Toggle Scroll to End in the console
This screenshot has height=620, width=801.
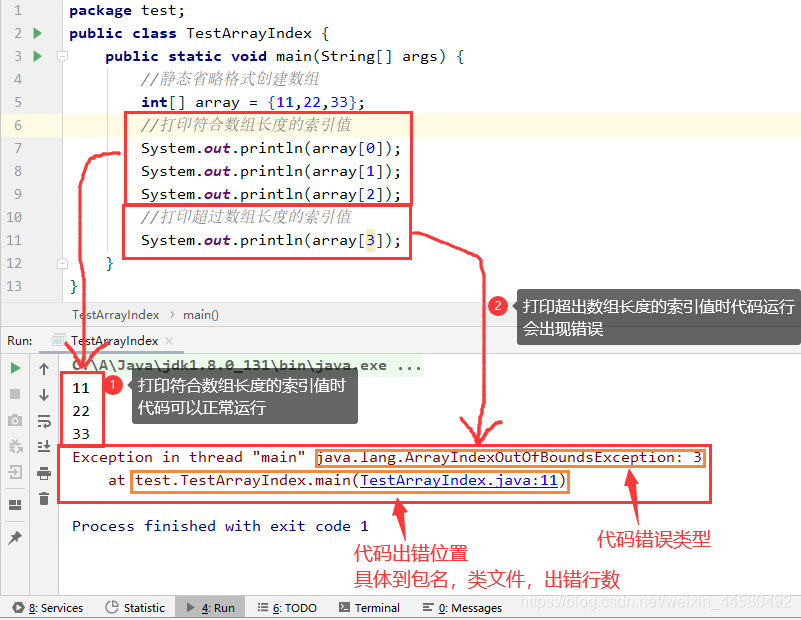(x=44, y=446)
